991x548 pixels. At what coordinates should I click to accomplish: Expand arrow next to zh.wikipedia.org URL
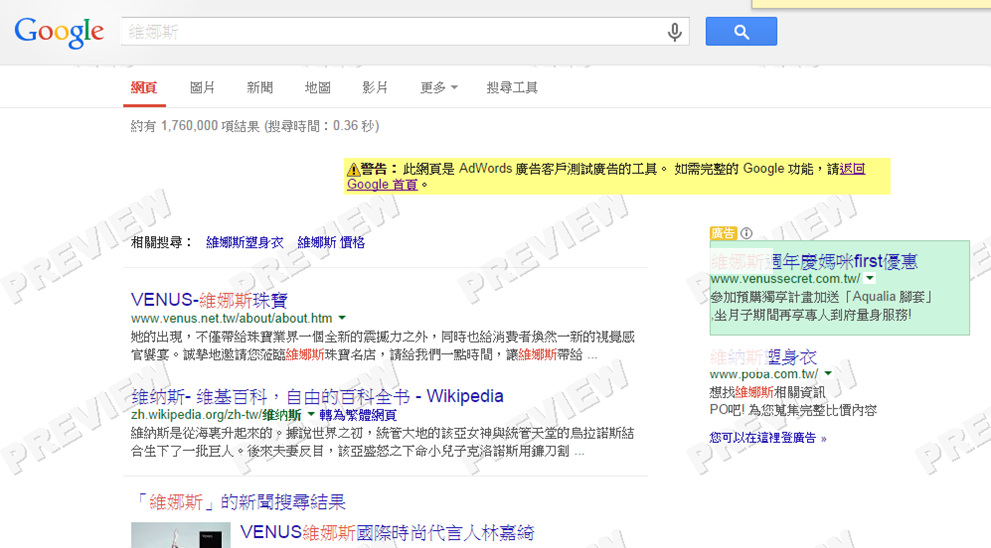(310, 415)
